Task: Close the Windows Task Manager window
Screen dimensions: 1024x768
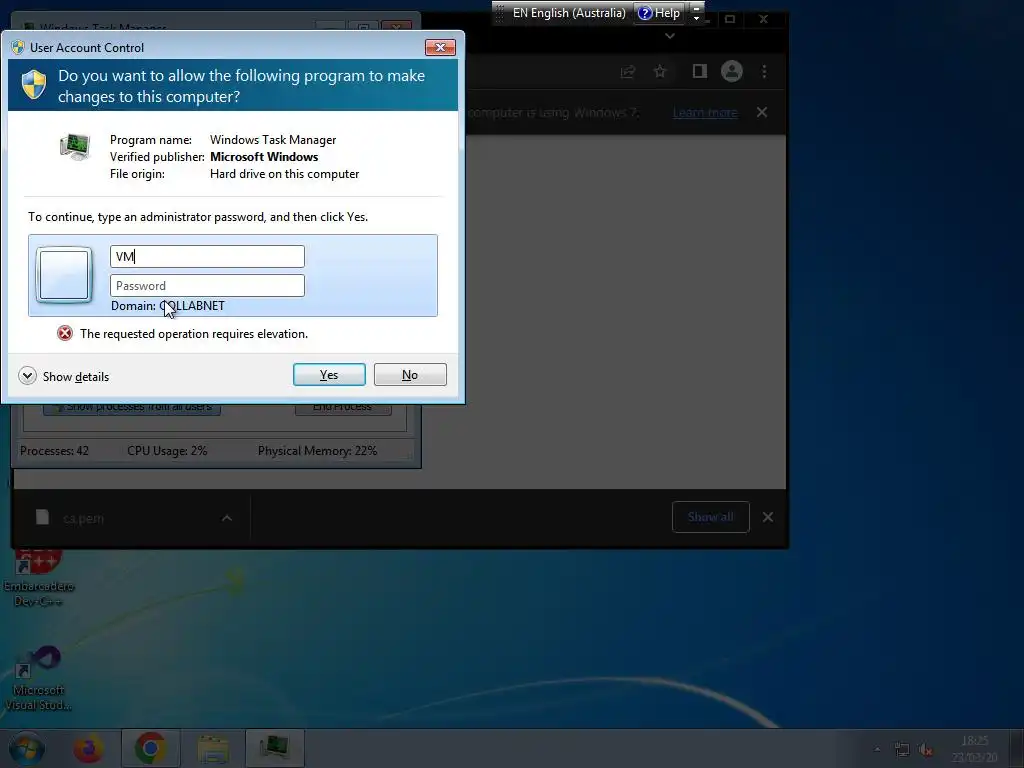Action: [396, 27]
